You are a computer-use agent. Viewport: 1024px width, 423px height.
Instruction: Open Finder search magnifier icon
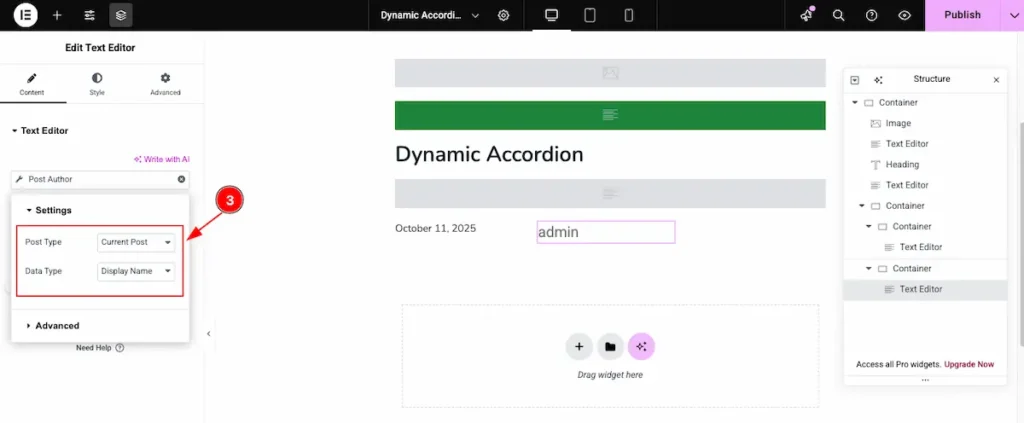838,15
